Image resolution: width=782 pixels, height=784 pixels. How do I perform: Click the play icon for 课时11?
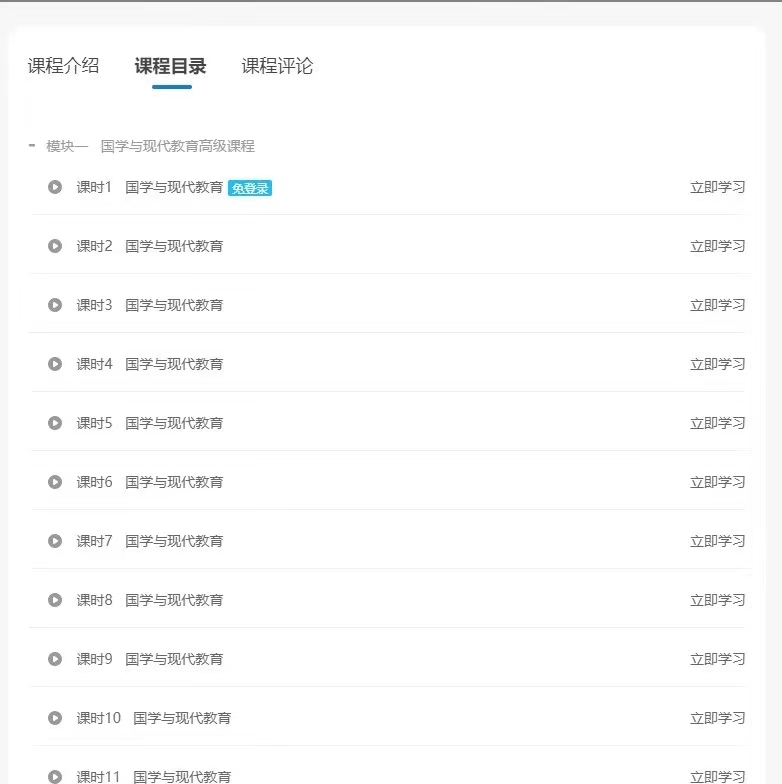[55, 776]
